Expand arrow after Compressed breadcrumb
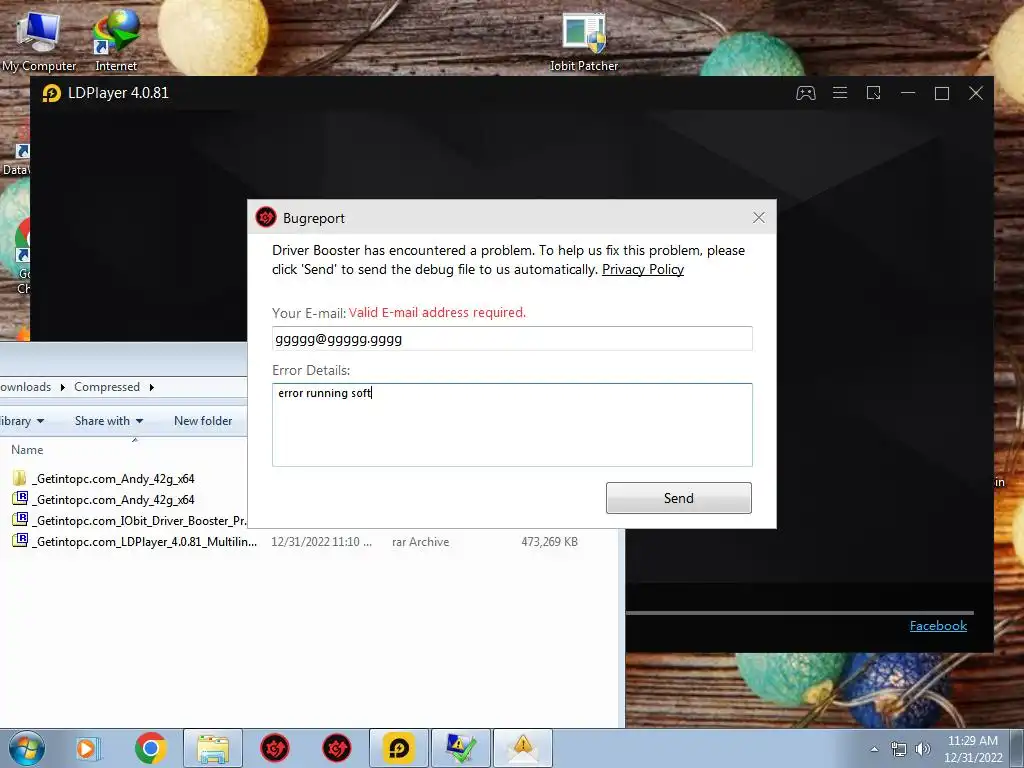The image size is (1024, 768). (x=152, y=387)
